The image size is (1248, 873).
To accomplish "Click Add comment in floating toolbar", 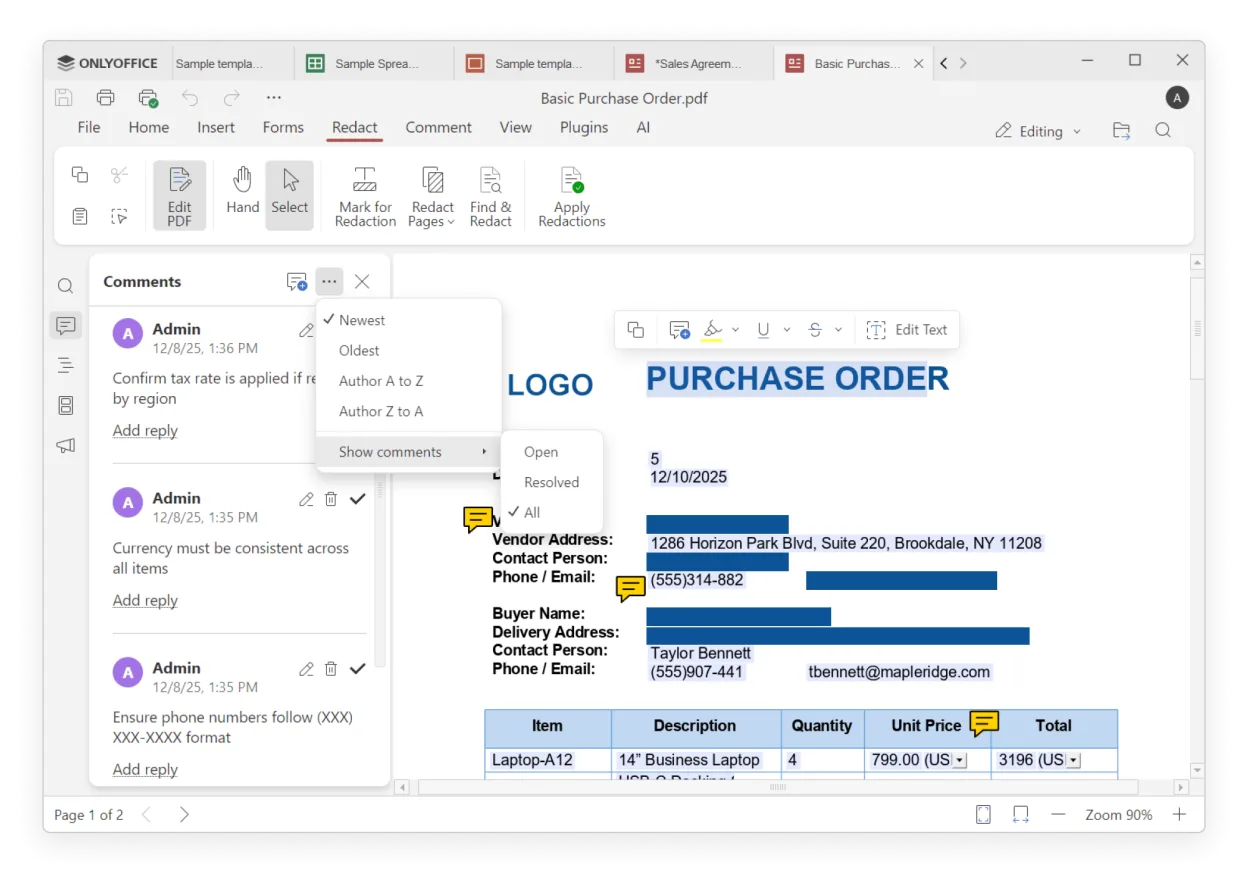I will (x=680, y=330).
